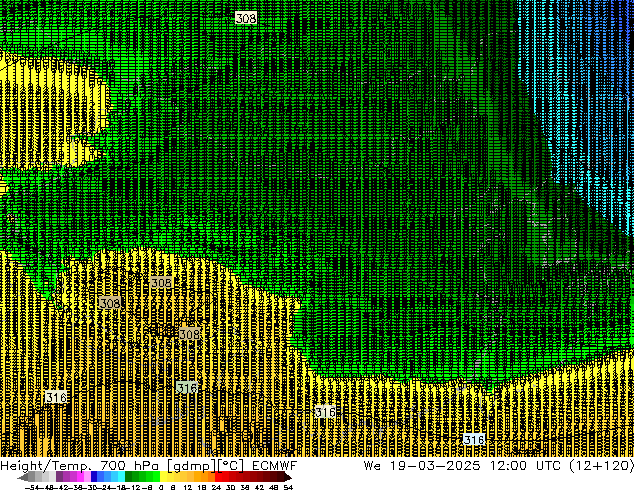The width and height of the screenshot is (634, 490).
Task: Select the red segment of the color bar
Action: pos(226,478)
